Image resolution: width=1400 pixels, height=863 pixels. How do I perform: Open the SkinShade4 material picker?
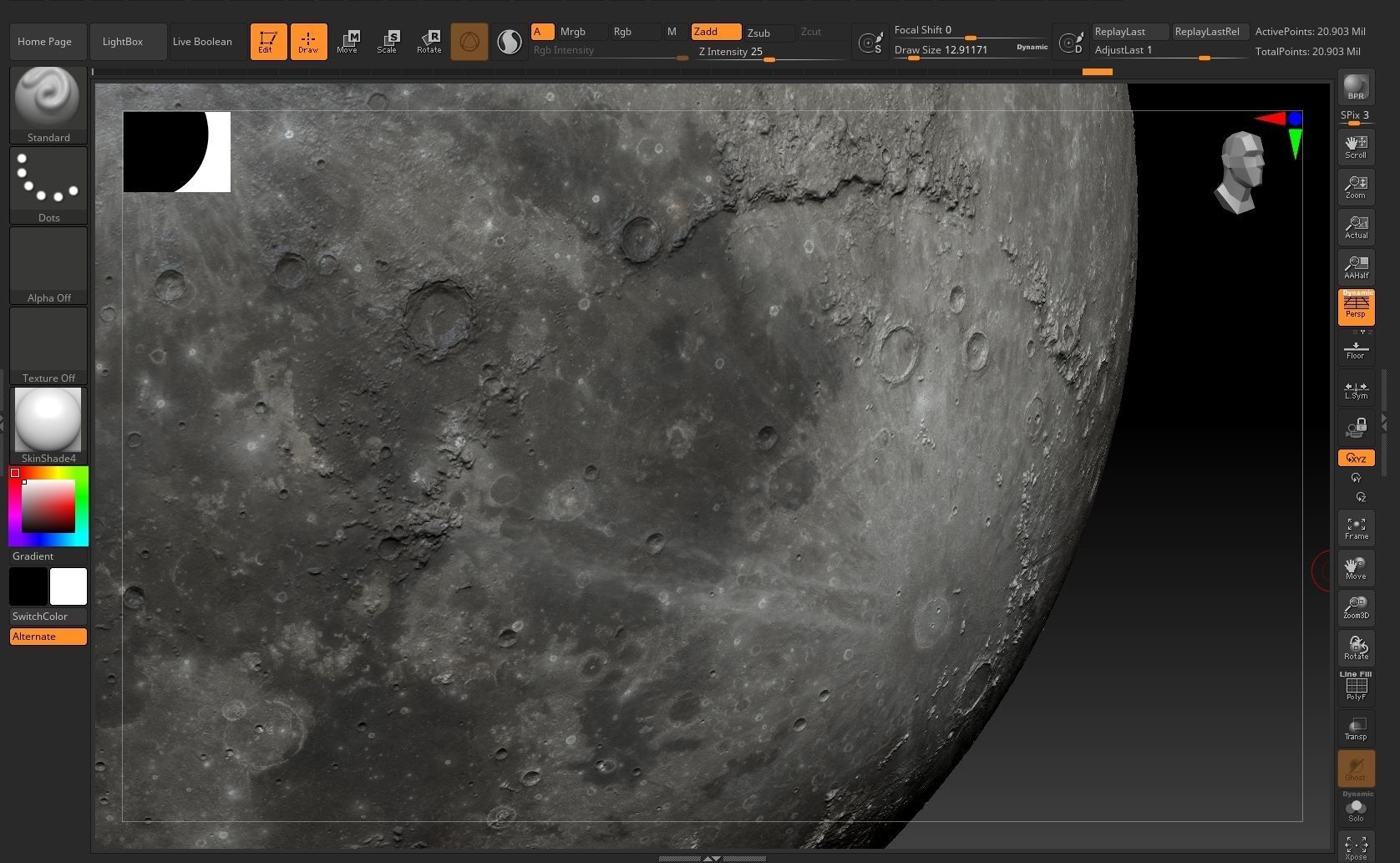tap(48, 426)
